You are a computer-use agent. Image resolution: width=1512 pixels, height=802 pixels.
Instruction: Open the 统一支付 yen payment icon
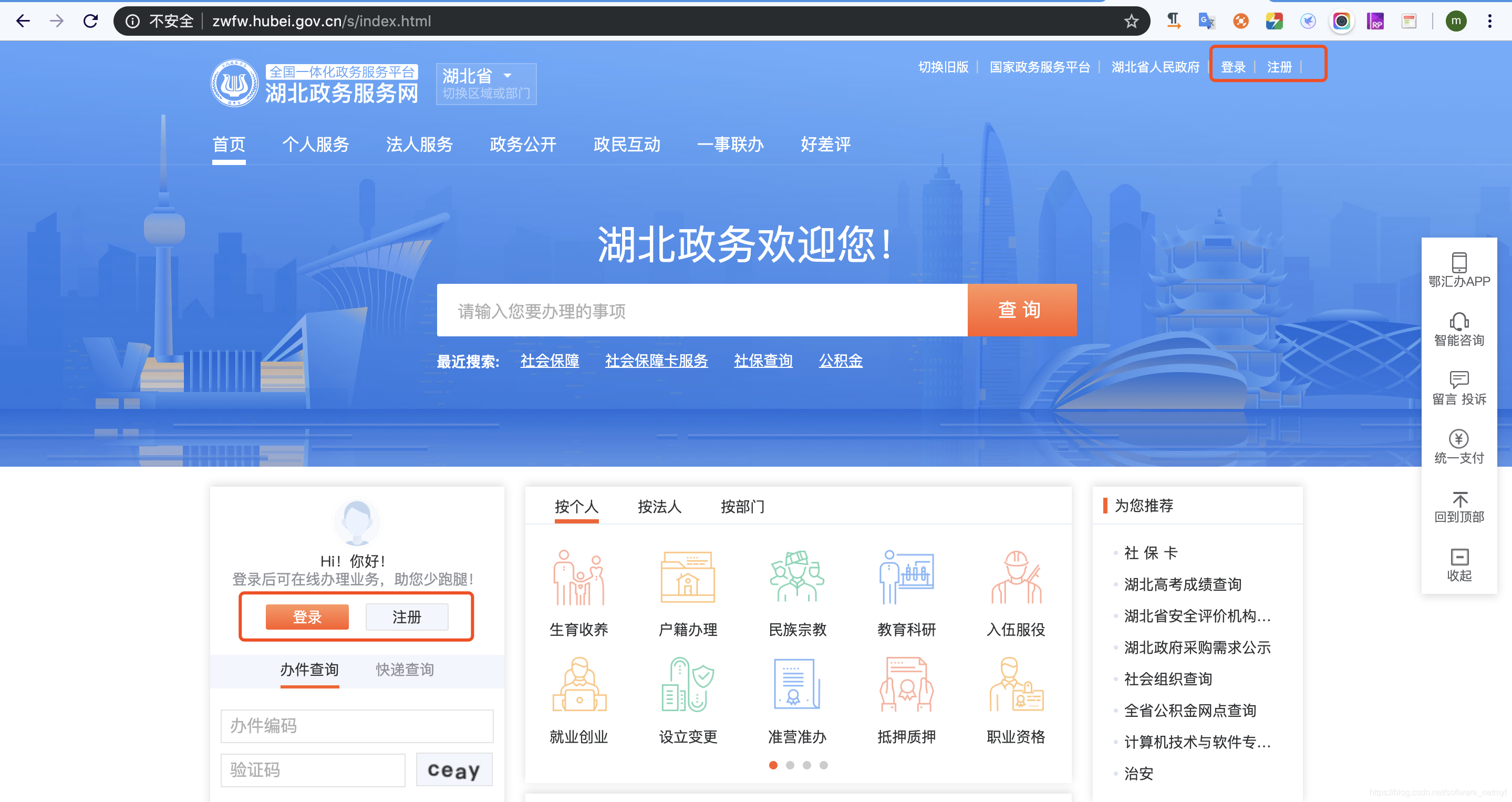[x=1458, y=438]
